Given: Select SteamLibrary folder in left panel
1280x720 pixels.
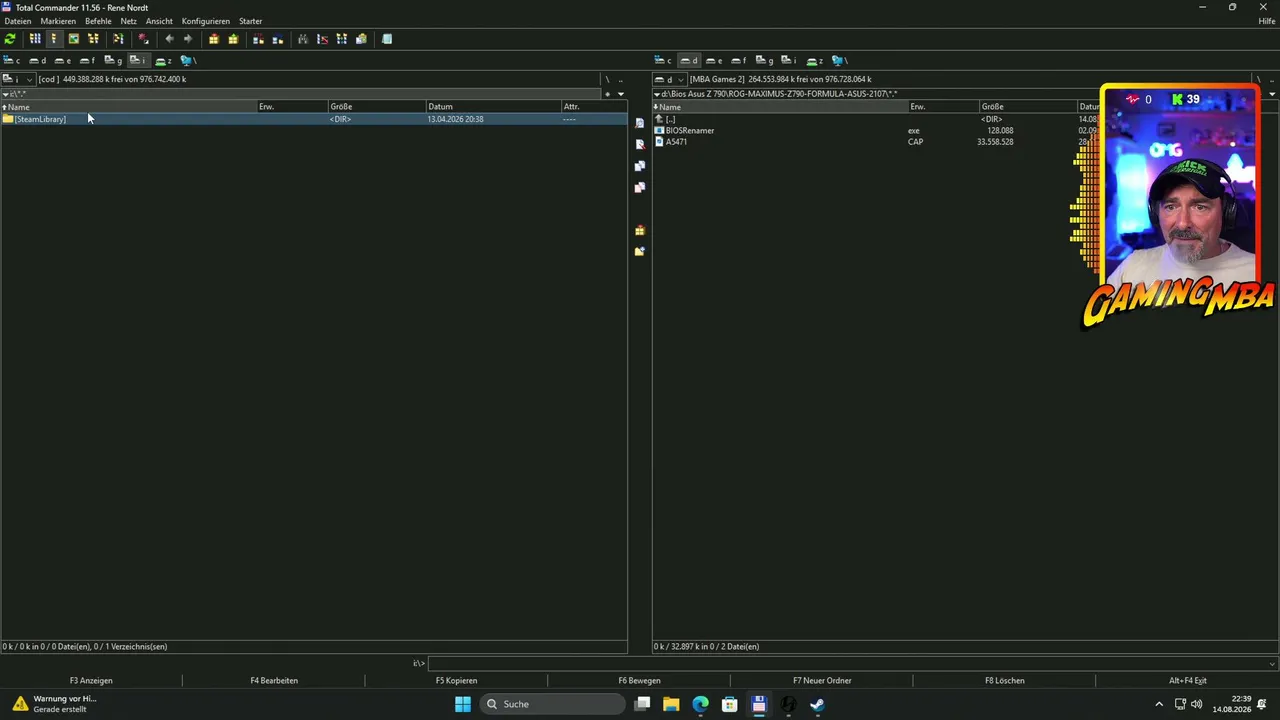Looking at the screenshot, I should pos(314,119).
